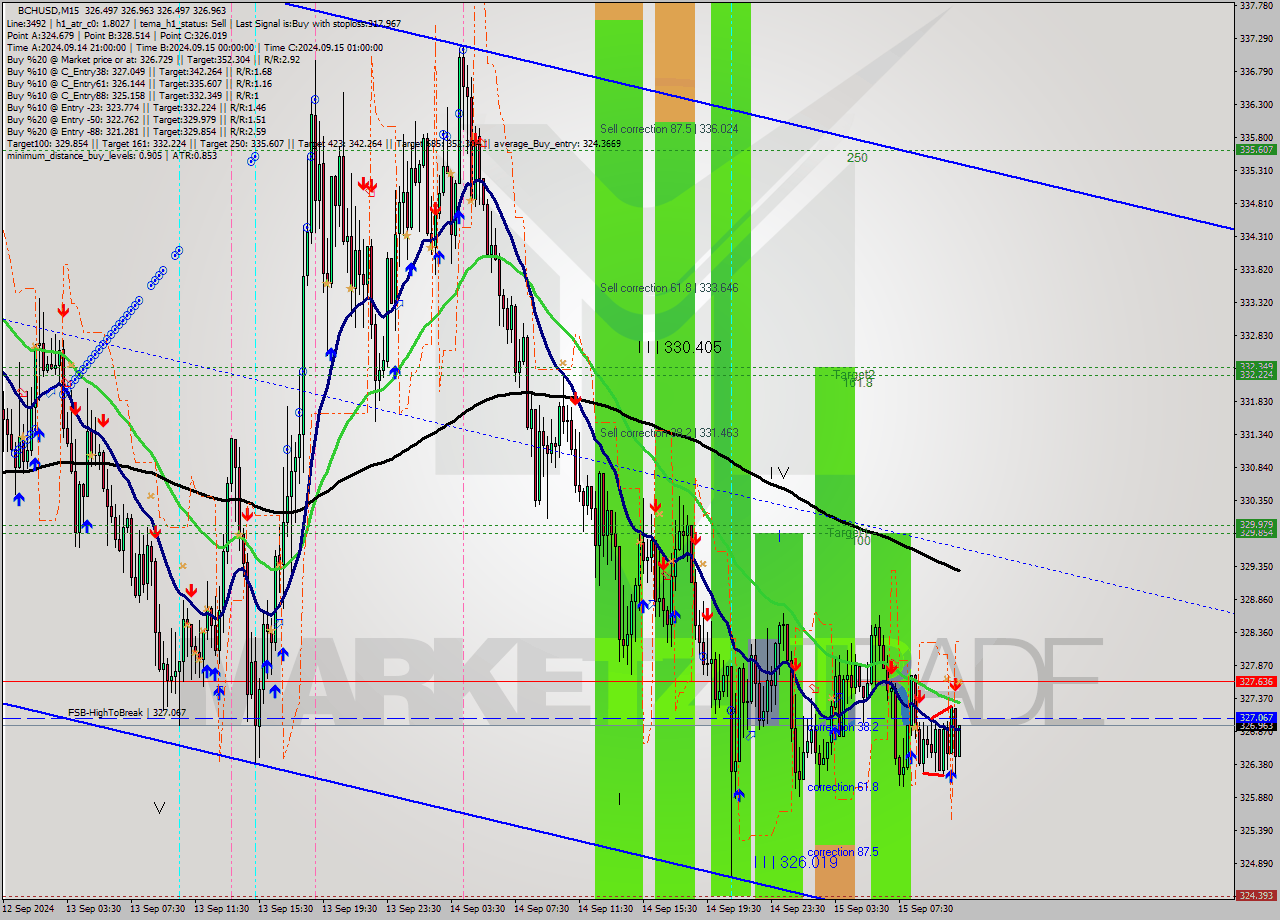1280x920 pixels.
Task: Click the red 327.636 price tag
Action: [x=1256, y=681]
